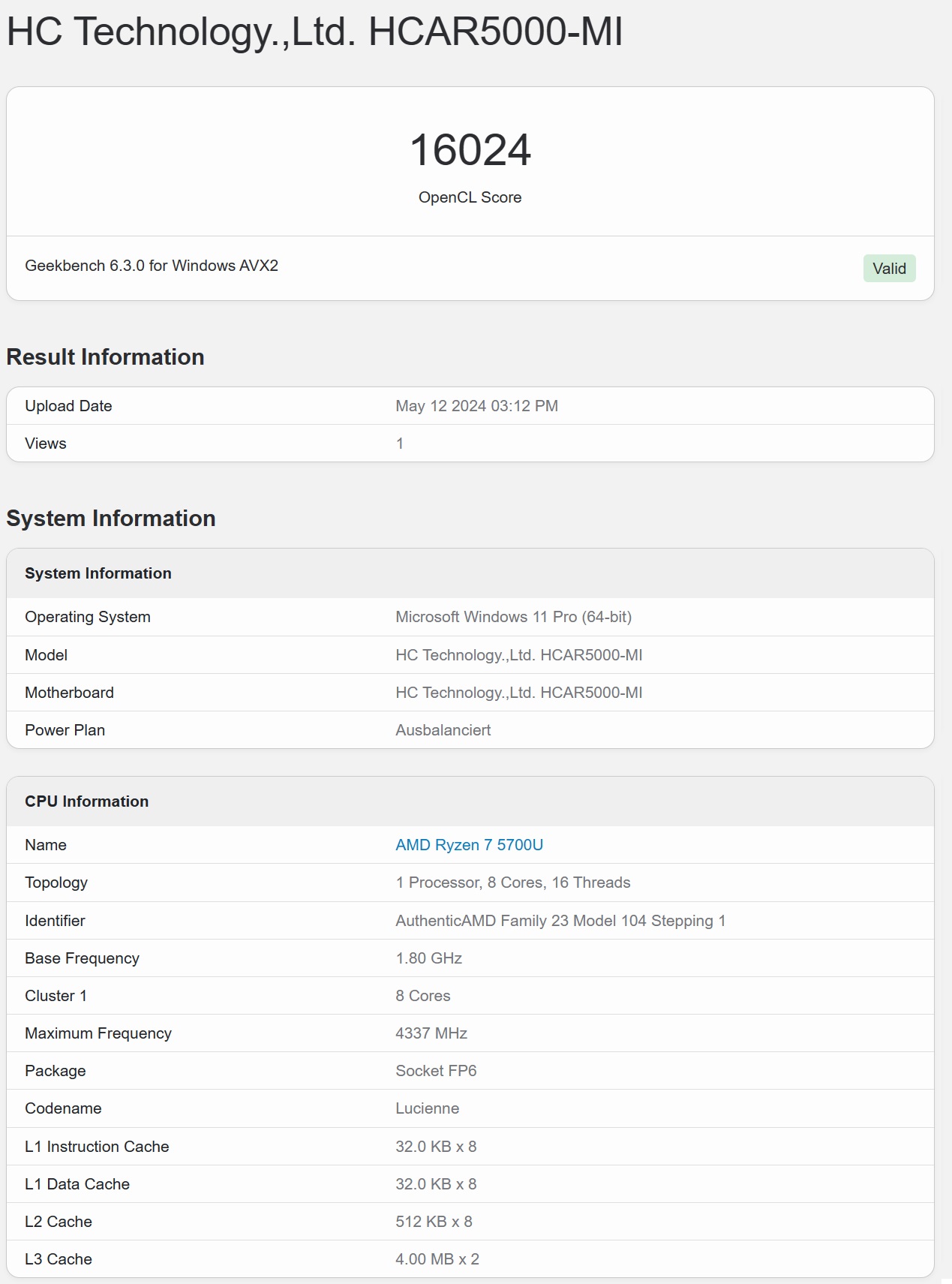
Task: Open the AMD Ryzen 7 5700U link
Action: coord(469,845)
